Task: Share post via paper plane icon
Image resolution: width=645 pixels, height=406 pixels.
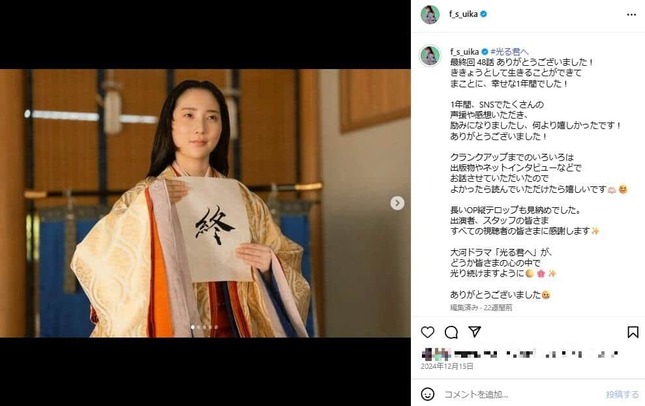Action: pos(475,332)
